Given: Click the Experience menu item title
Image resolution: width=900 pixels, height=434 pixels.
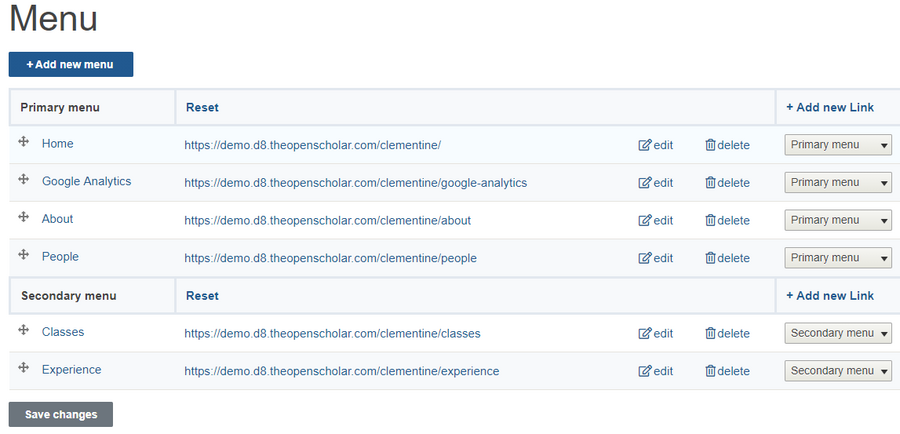Looking at the screenshot, I should [71, 369].
